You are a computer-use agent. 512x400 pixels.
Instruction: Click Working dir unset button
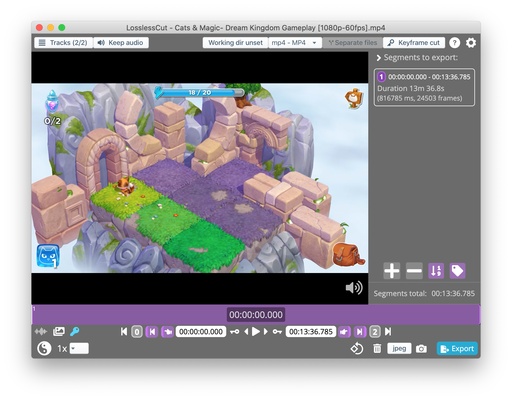click(235, 43)
